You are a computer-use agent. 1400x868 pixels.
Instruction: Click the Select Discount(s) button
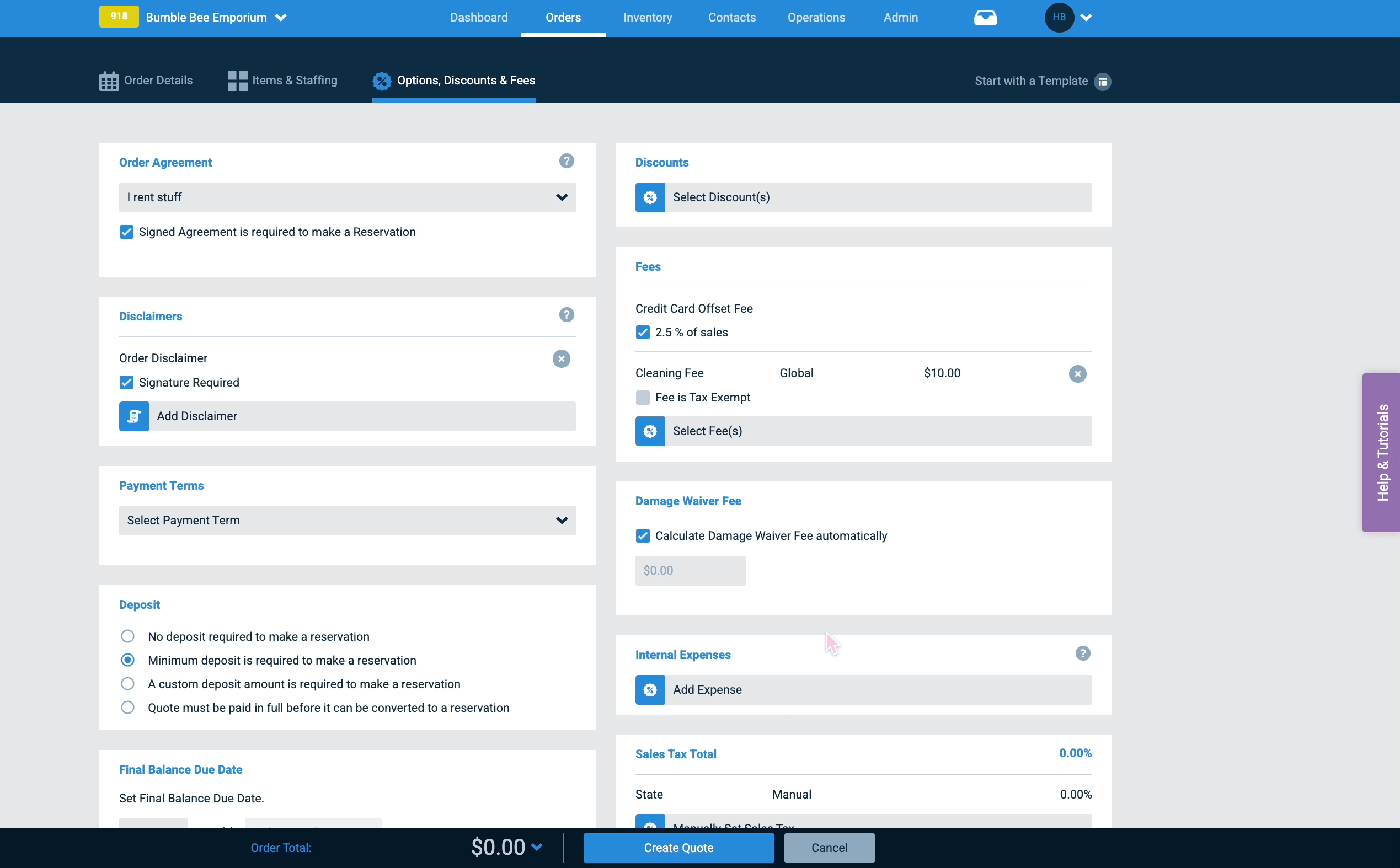pyautogui.click(x=864, y=197)
